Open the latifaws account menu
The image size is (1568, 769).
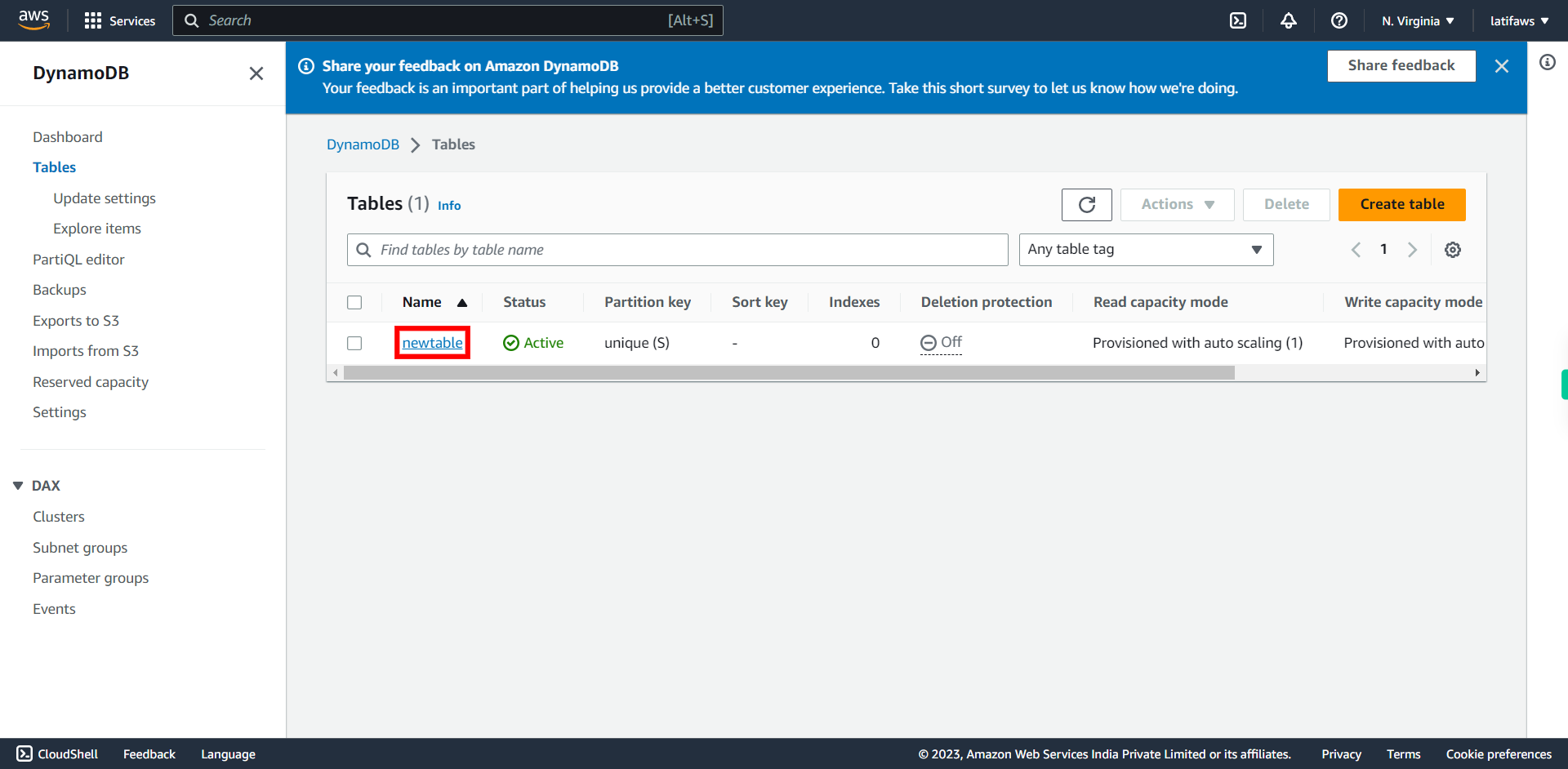point(1519,20)
